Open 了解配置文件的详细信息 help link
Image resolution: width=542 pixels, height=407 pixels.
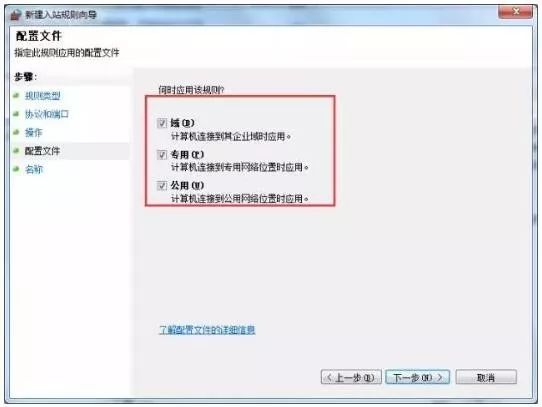[207, 330]
